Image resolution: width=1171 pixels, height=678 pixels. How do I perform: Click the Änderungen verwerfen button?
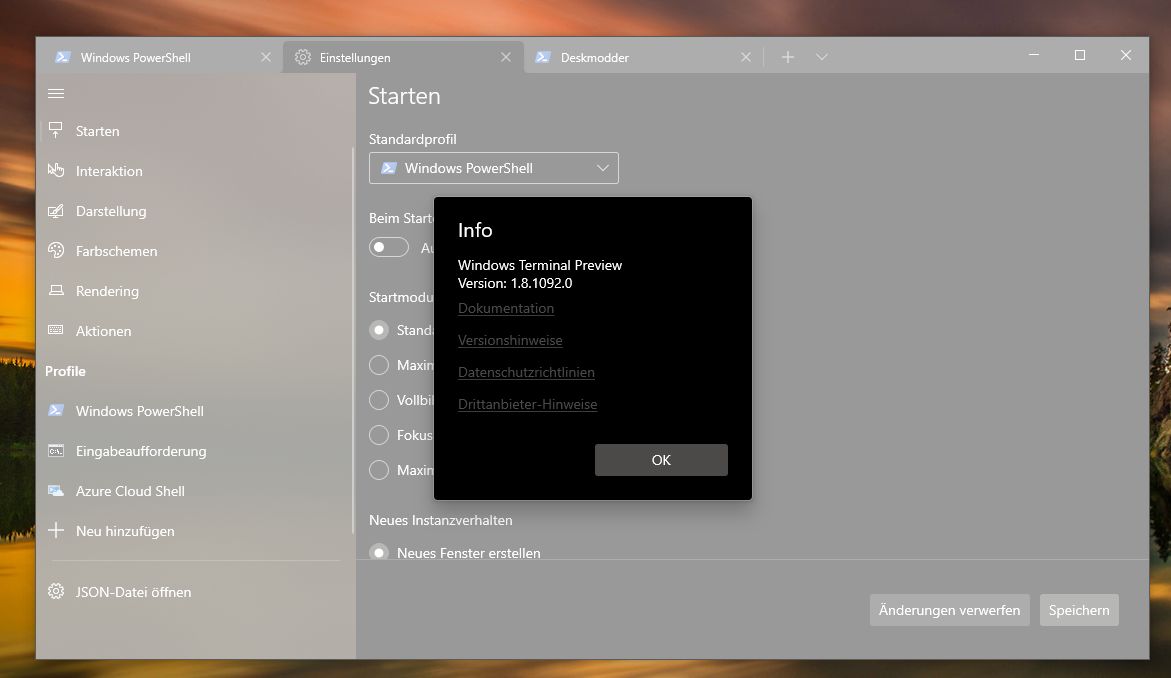click(x=949, y=610)
